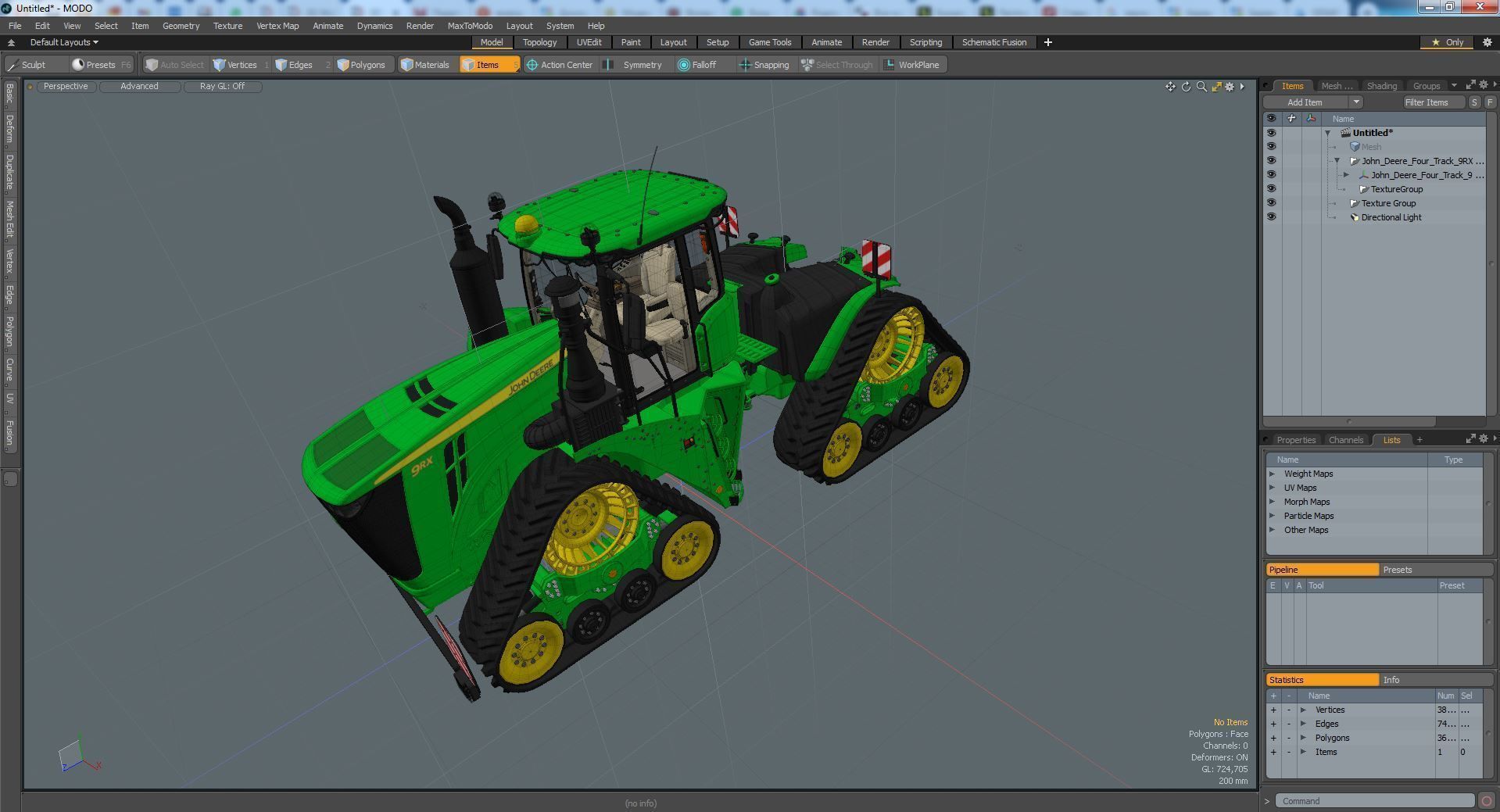
Task: Expand the Morph Maps list
Action: tap(1272, 502)
